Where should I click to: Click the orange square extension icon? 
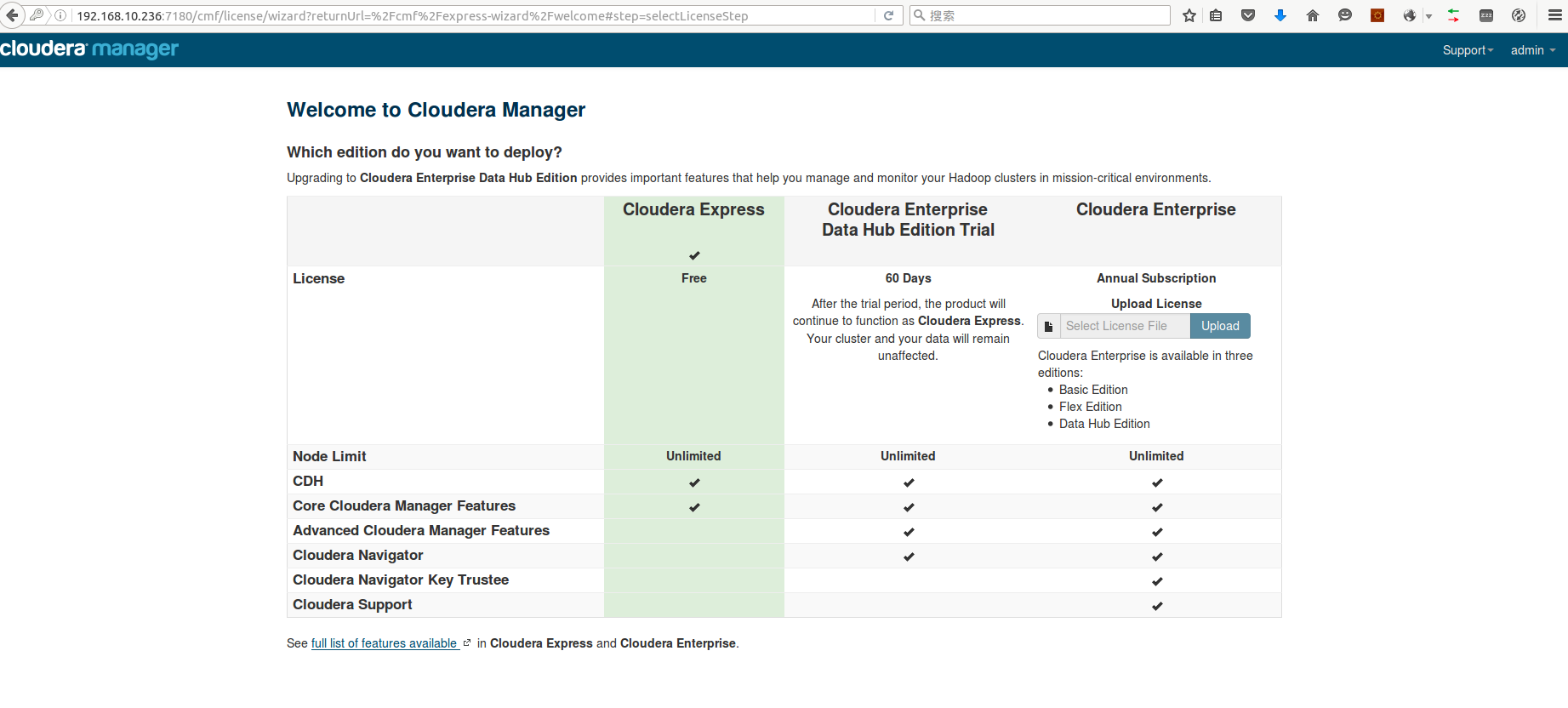1377,15
